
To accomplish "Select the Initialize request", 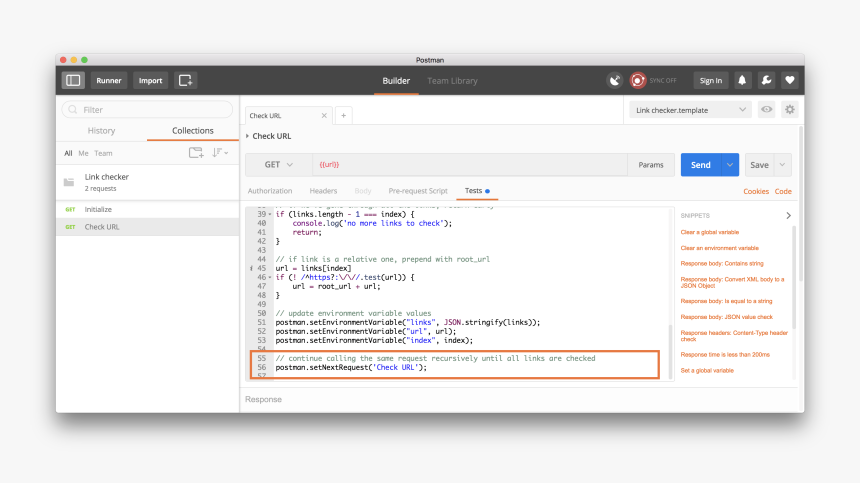I will [x=148, y=209].
